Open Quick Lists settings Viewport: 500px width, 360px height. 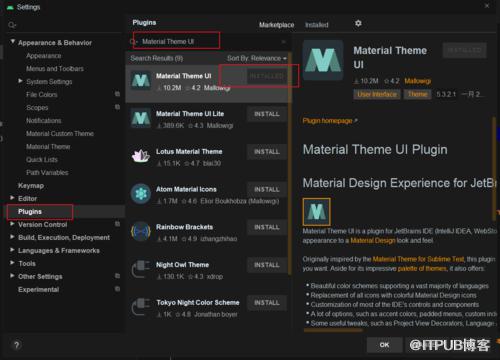42,160
